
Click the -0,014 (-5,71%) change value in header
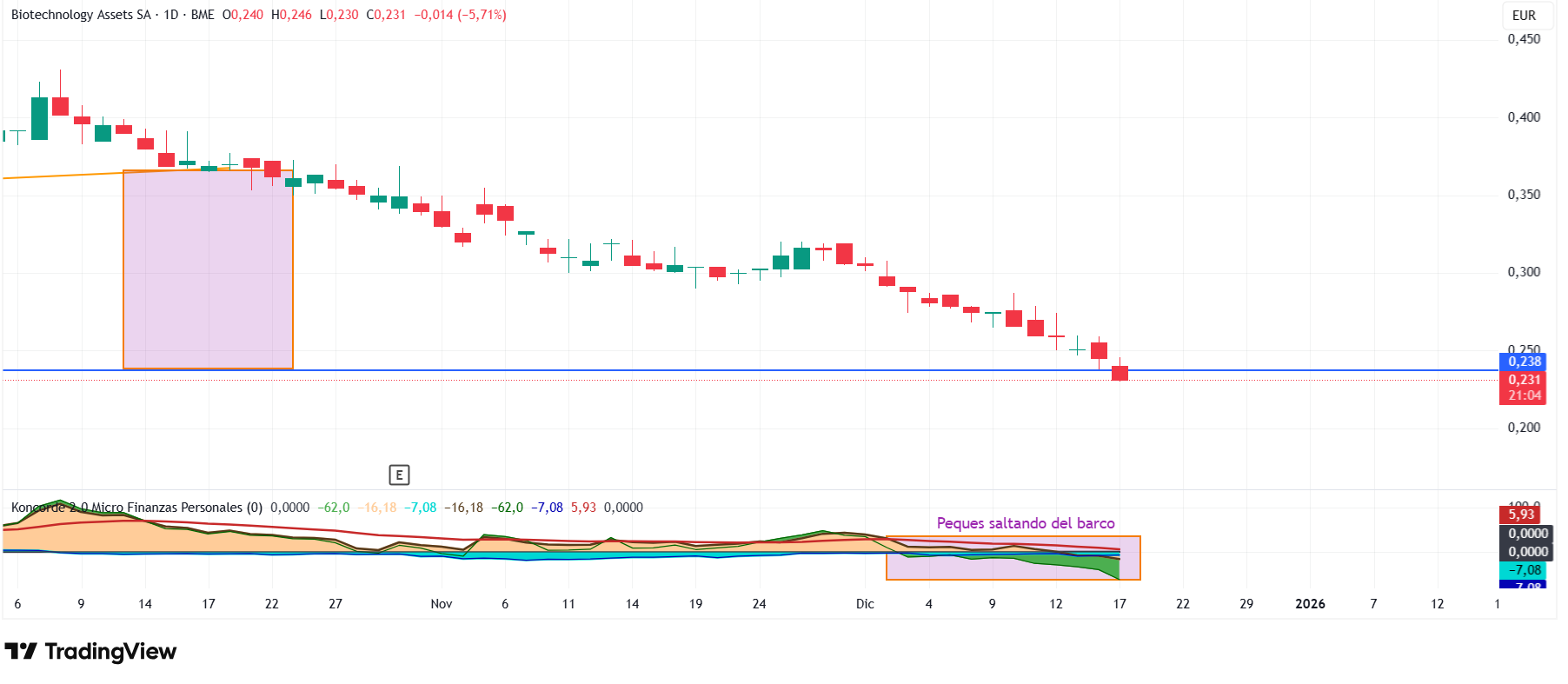460,15
